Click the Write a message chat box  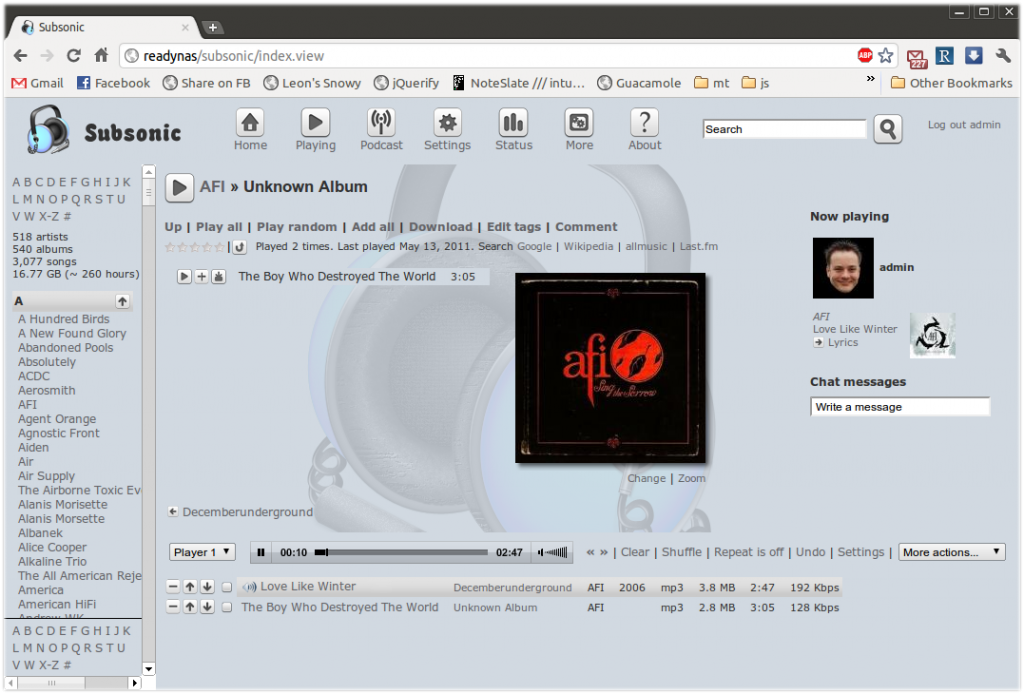(x=900, y=407)
